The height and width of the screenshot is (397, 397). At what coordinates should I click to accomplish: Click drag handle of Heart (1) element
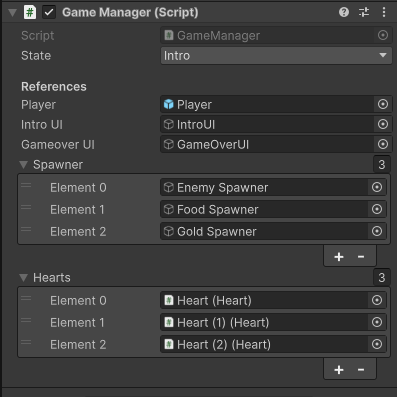[26, 320]
